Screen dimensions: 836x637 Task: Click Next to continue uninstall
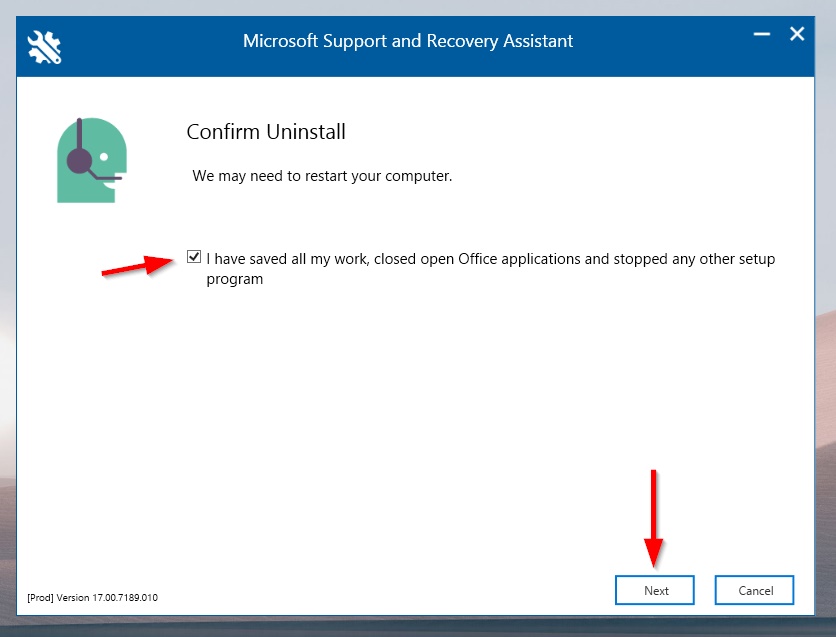[654, 590]
